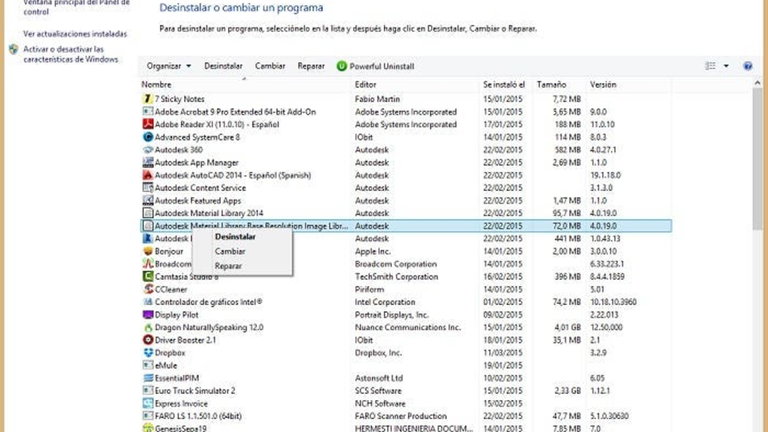Click the Express Invoice icon
The width and height of the screenshot is (768, 432).
[147, 404]
